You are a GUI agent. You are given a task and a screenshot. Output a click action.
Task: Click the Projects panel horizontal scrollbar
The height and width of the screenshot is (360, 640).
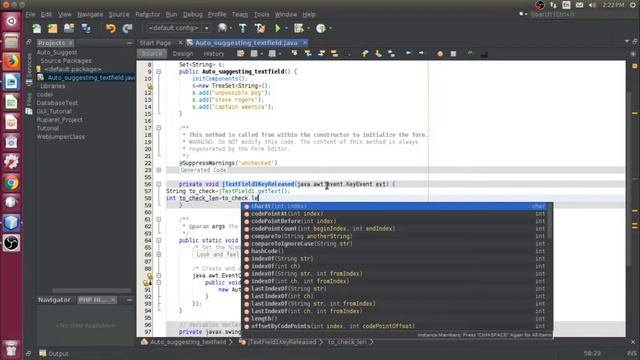tap(91, 291)
